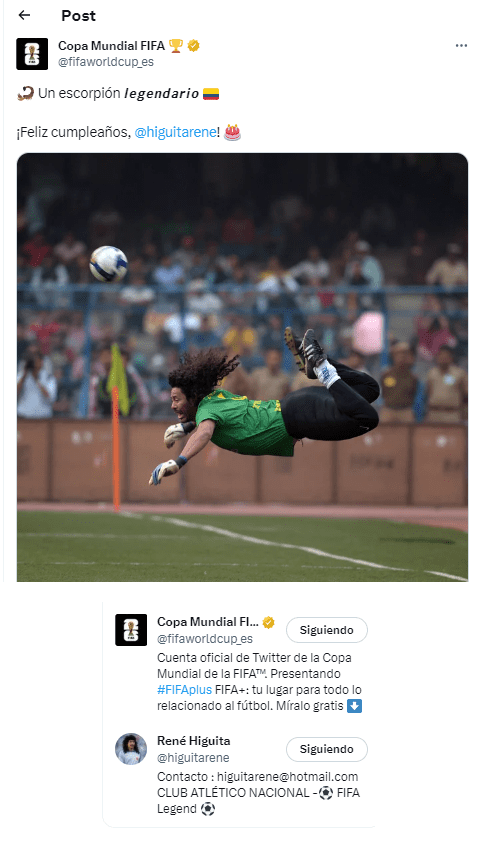Toggle Siguiendo for Copa Mundial FIFA account
Screen dimensions: 478x852
pyautogui.click(x=326, y=630)
